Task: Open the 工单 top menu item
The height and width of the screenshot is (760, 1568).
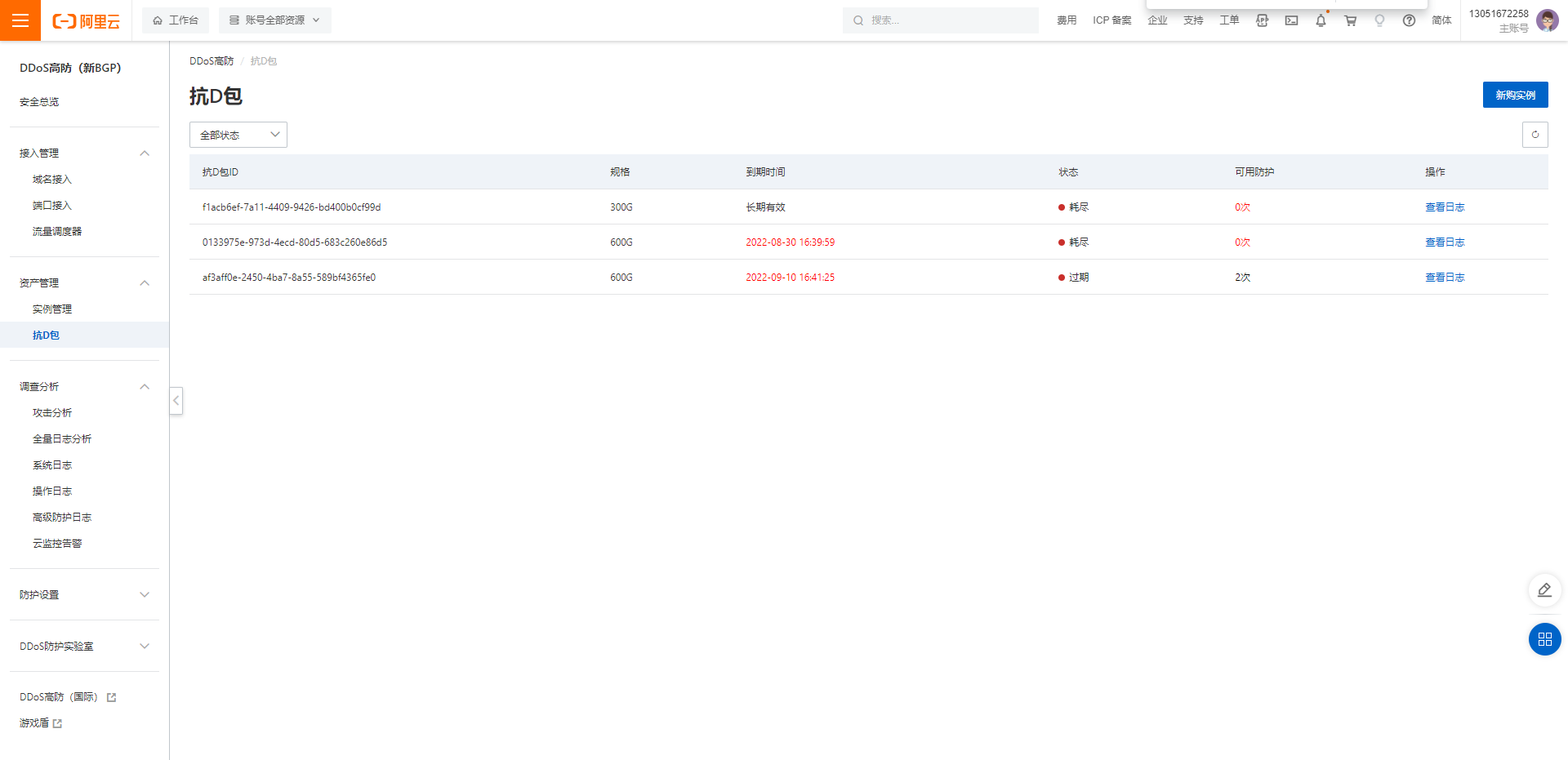Action: pyautogui.click(x=1229, y=20)
